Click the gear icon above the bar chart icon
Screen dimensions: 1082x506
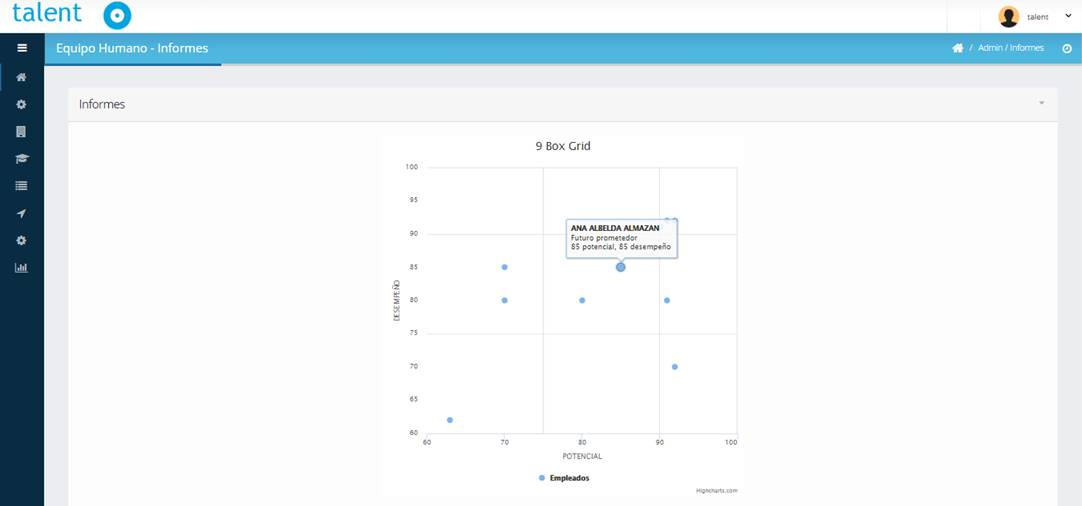21,240
